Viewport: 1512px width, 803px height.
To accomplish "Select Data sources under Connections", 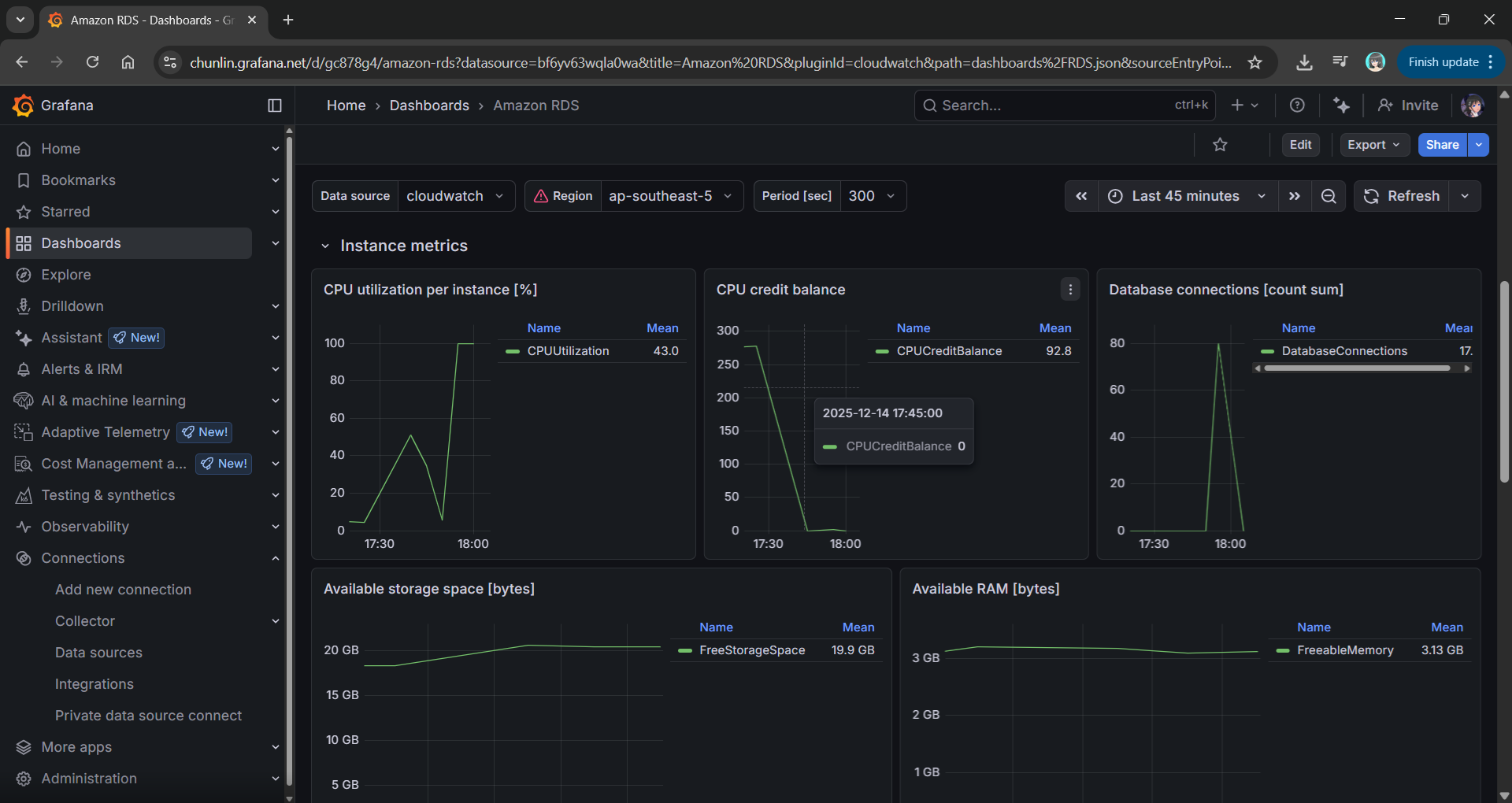I will (98, 653).
